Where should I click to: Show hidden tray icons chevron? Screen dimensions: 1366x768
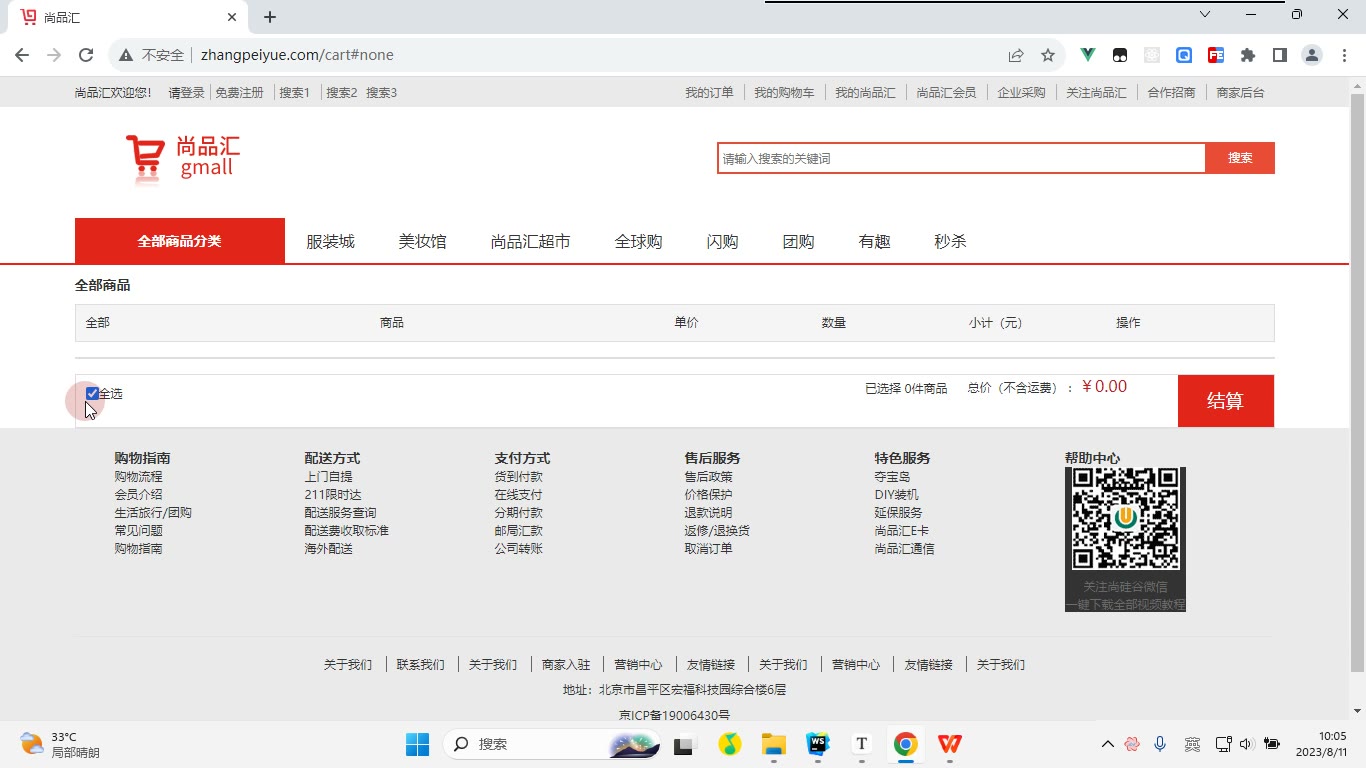(1108, 744)
